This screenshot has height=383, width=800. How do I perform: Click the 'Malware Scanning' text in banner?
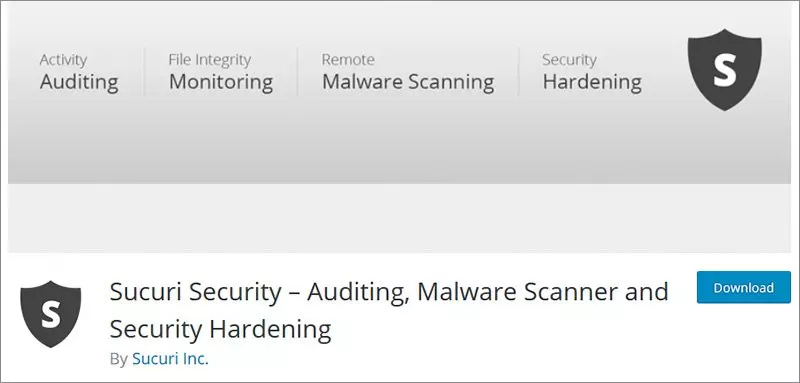(x=408, y=82)
